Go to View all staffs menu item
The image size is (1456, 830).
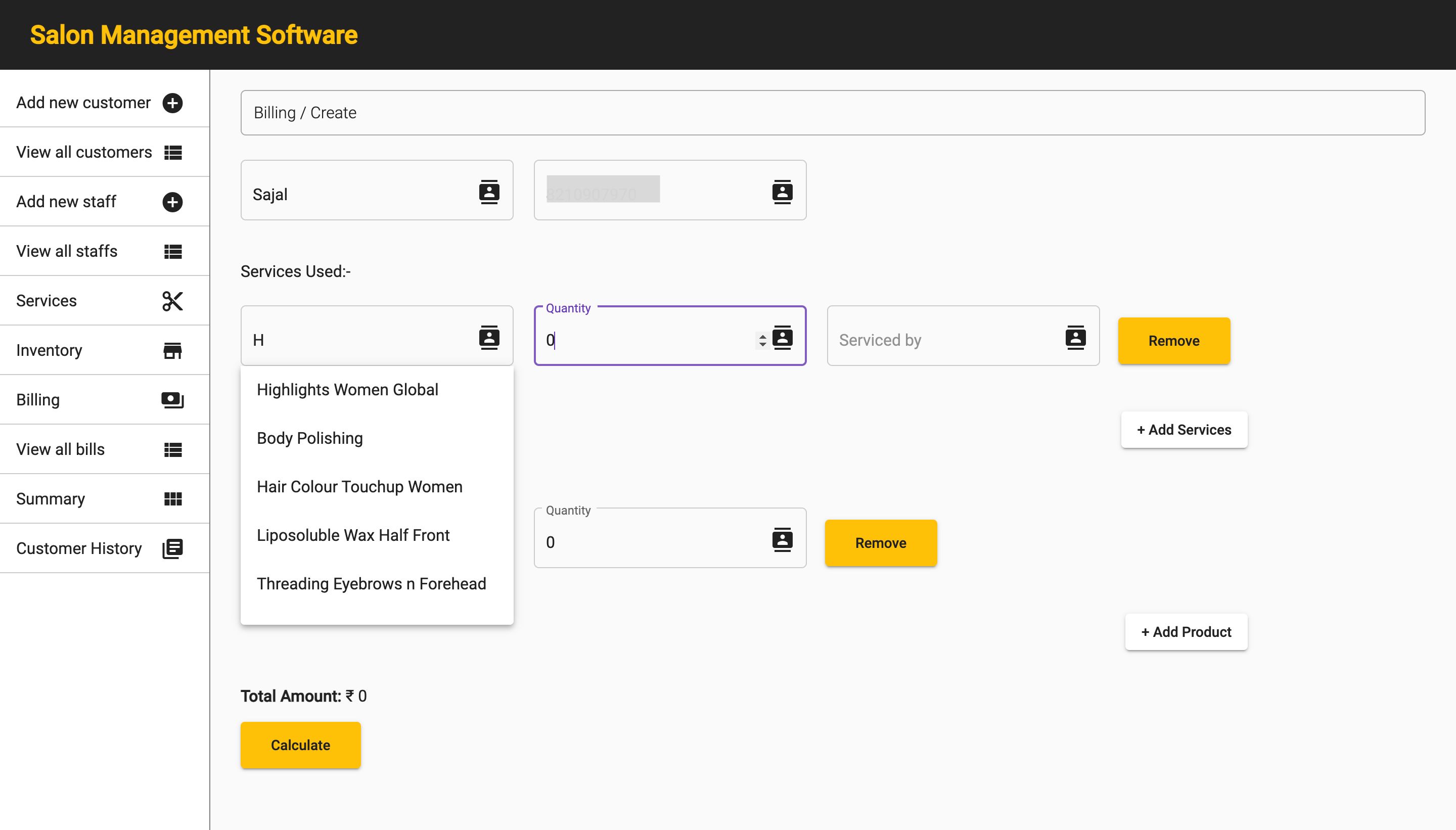pyautogui.click(x=67, y=251)
